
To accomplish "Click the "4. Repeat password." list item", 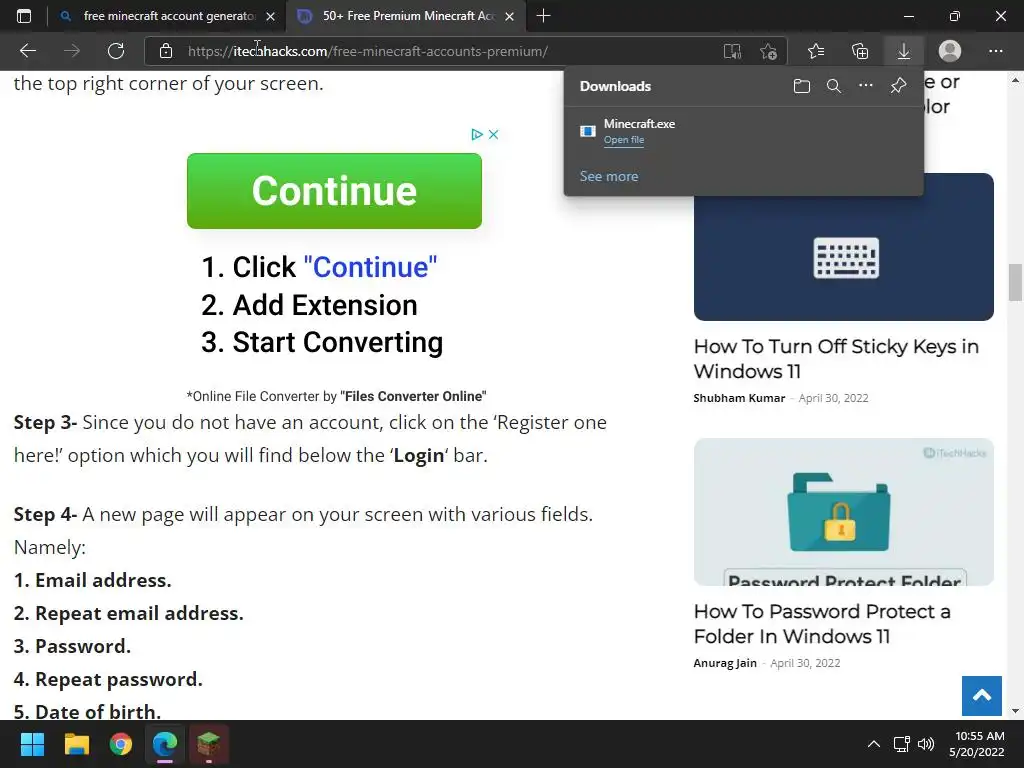I will click(108, 680).
